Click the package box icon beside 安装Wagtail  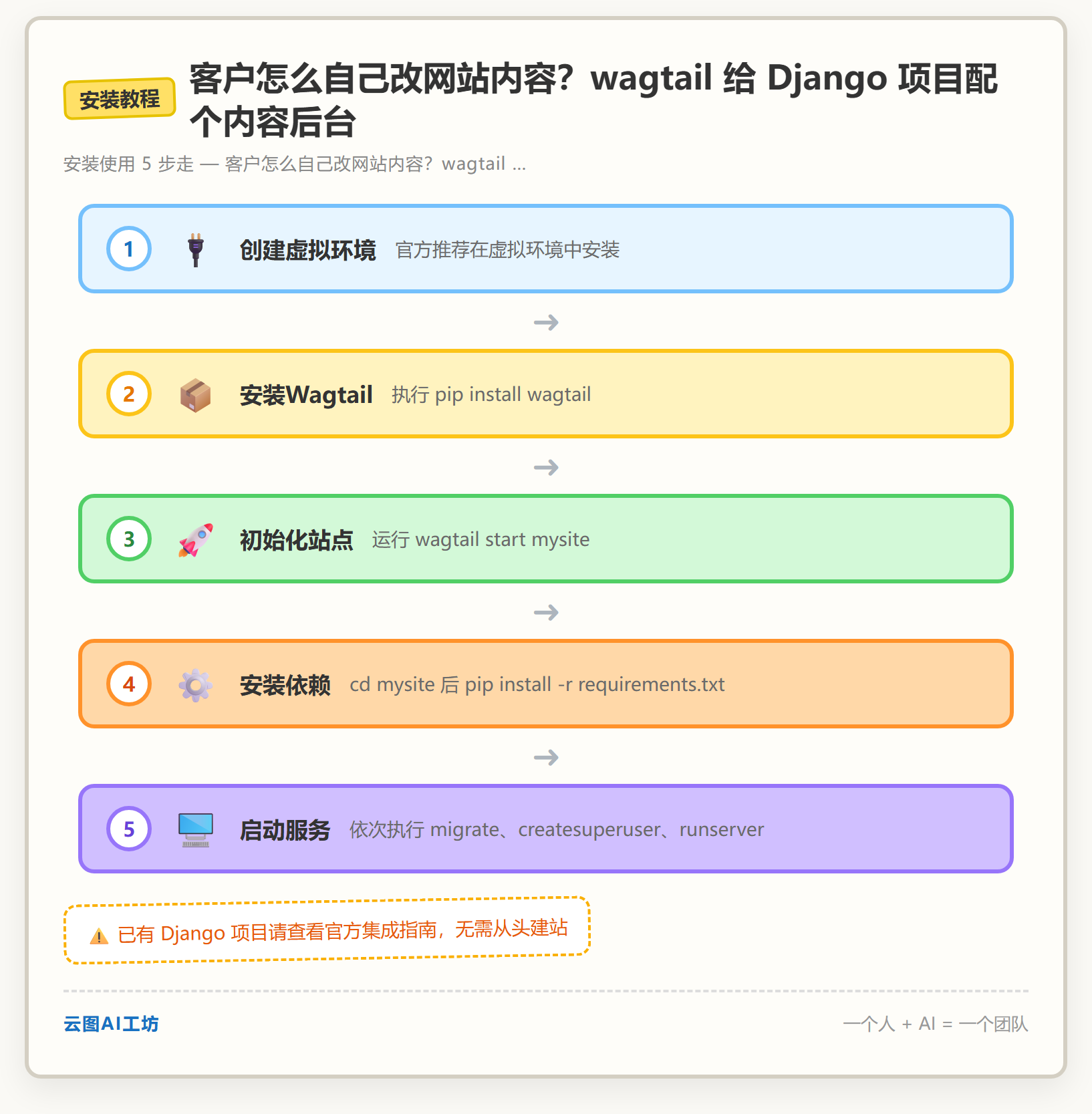195,395
